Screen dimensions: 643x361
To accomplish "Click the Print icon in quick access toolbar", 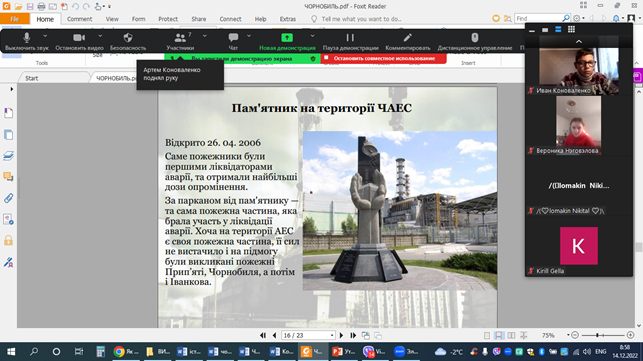I will (41, 6).
